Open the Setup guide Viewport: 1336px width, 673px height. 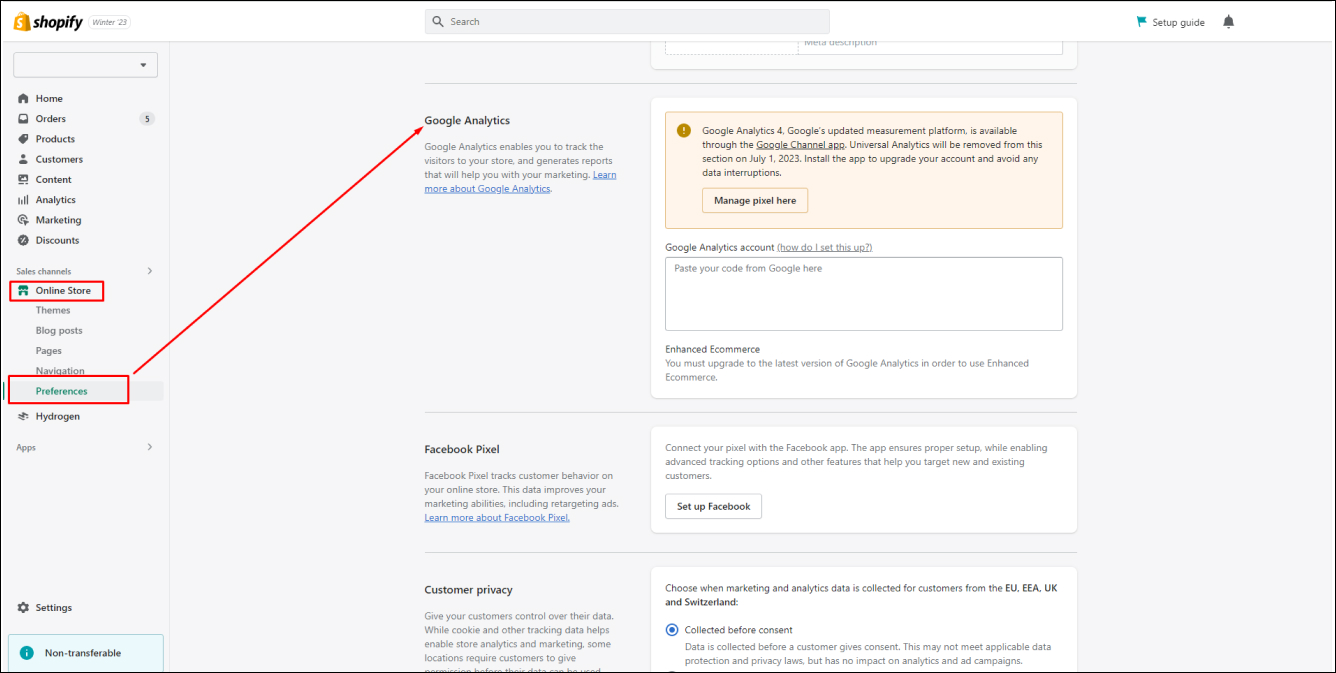click(x=1170, y=22)
